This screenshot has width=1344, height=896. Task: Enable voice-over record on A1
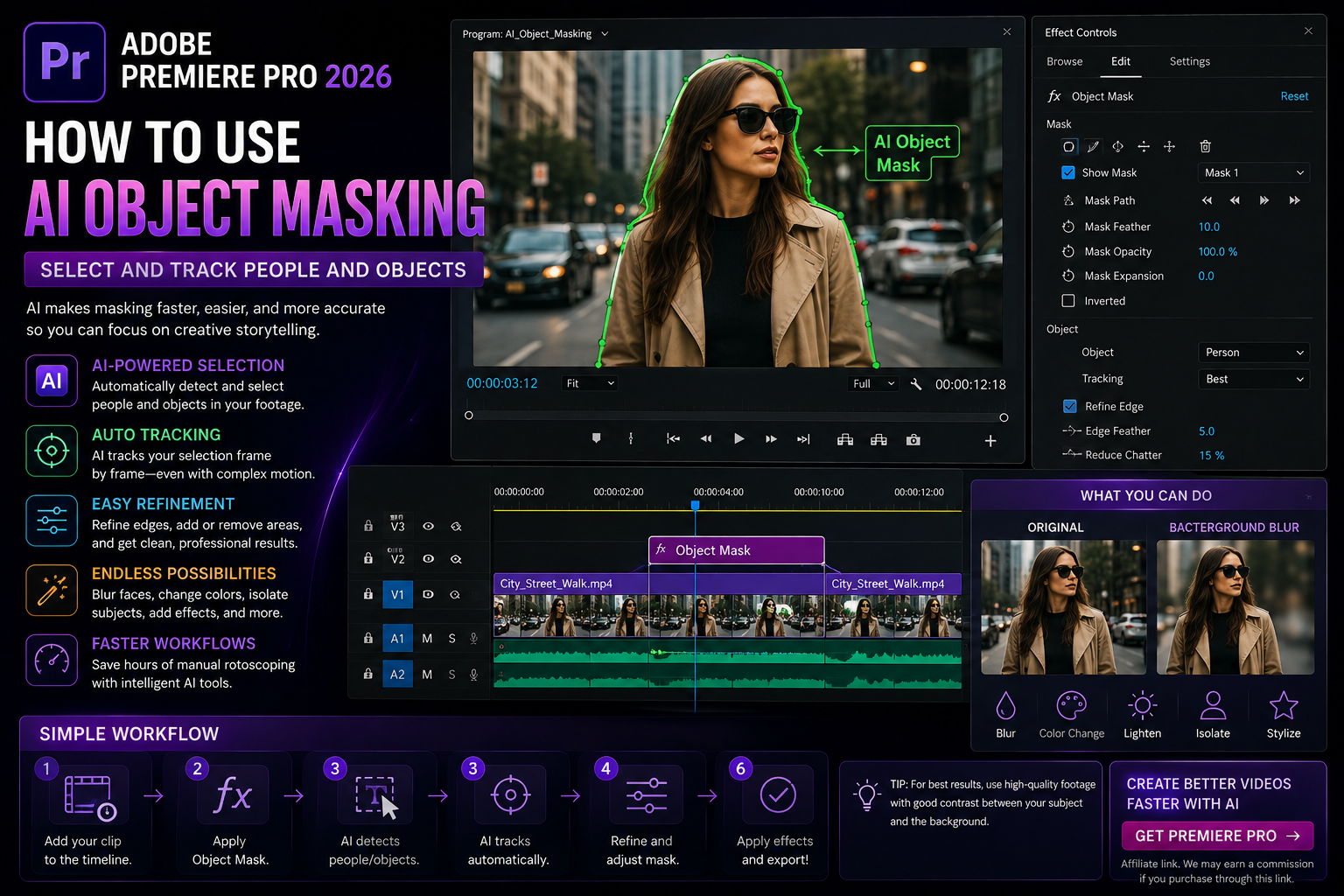click(x=473, y=639)
